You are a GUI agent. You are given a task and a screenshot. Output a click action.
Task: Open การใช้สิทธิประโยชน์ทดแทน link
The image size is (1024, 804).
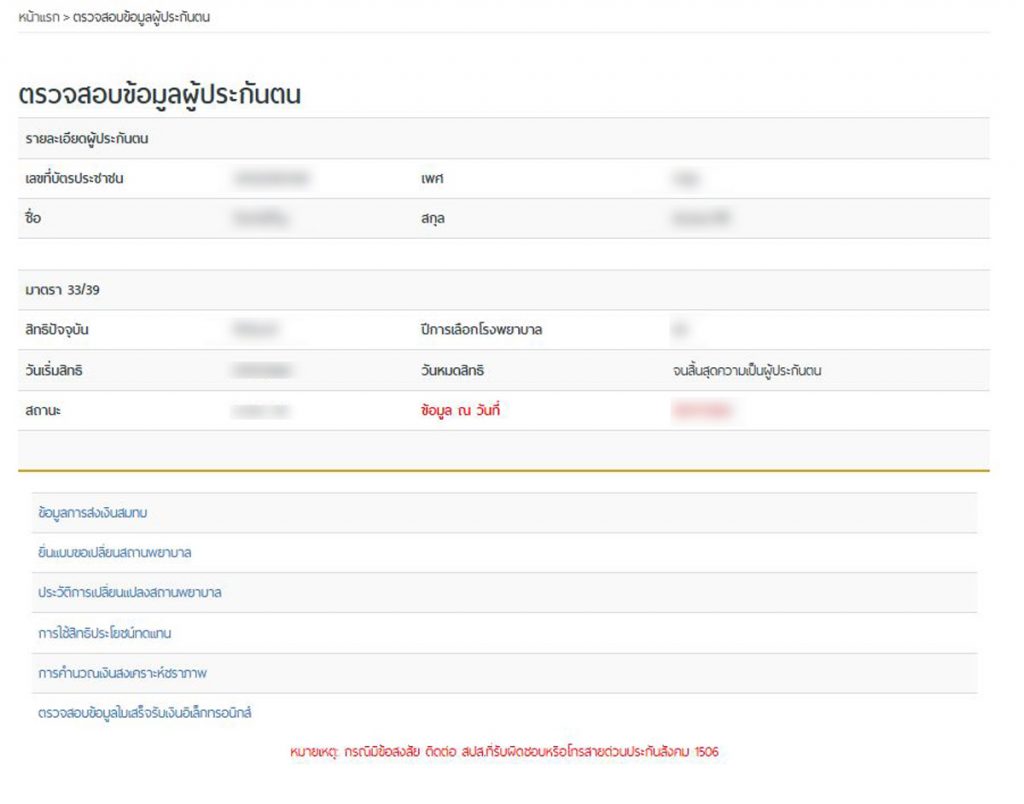click(x=104, y=633)
